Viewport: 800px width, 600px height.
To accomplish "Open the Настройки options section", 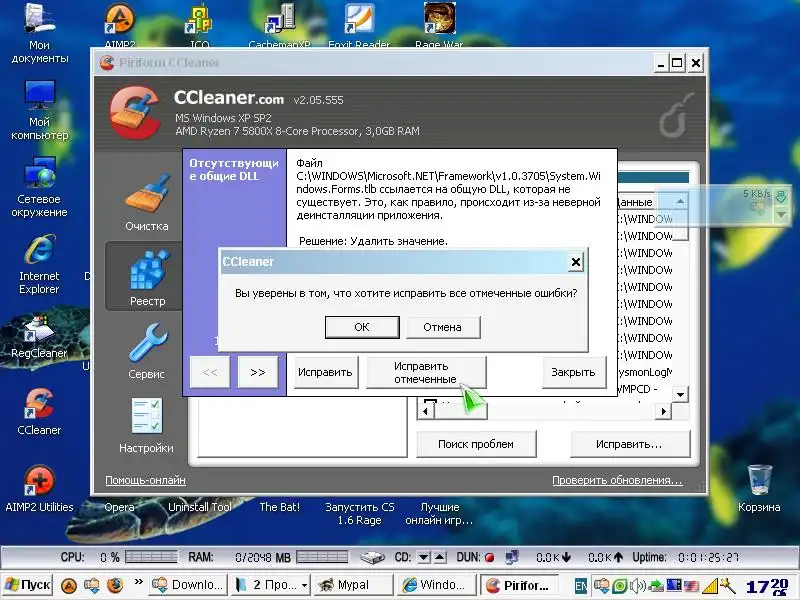I will (146, 426).
